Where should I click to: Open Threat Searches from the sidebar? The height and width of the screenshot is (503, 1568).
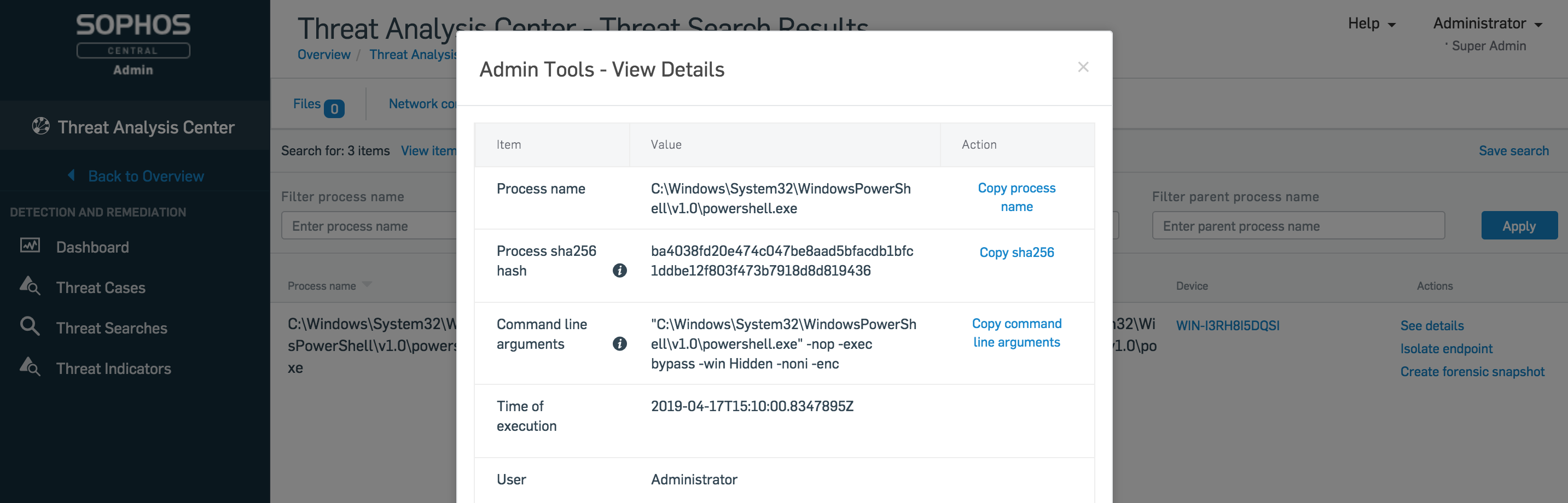[112, 329]
